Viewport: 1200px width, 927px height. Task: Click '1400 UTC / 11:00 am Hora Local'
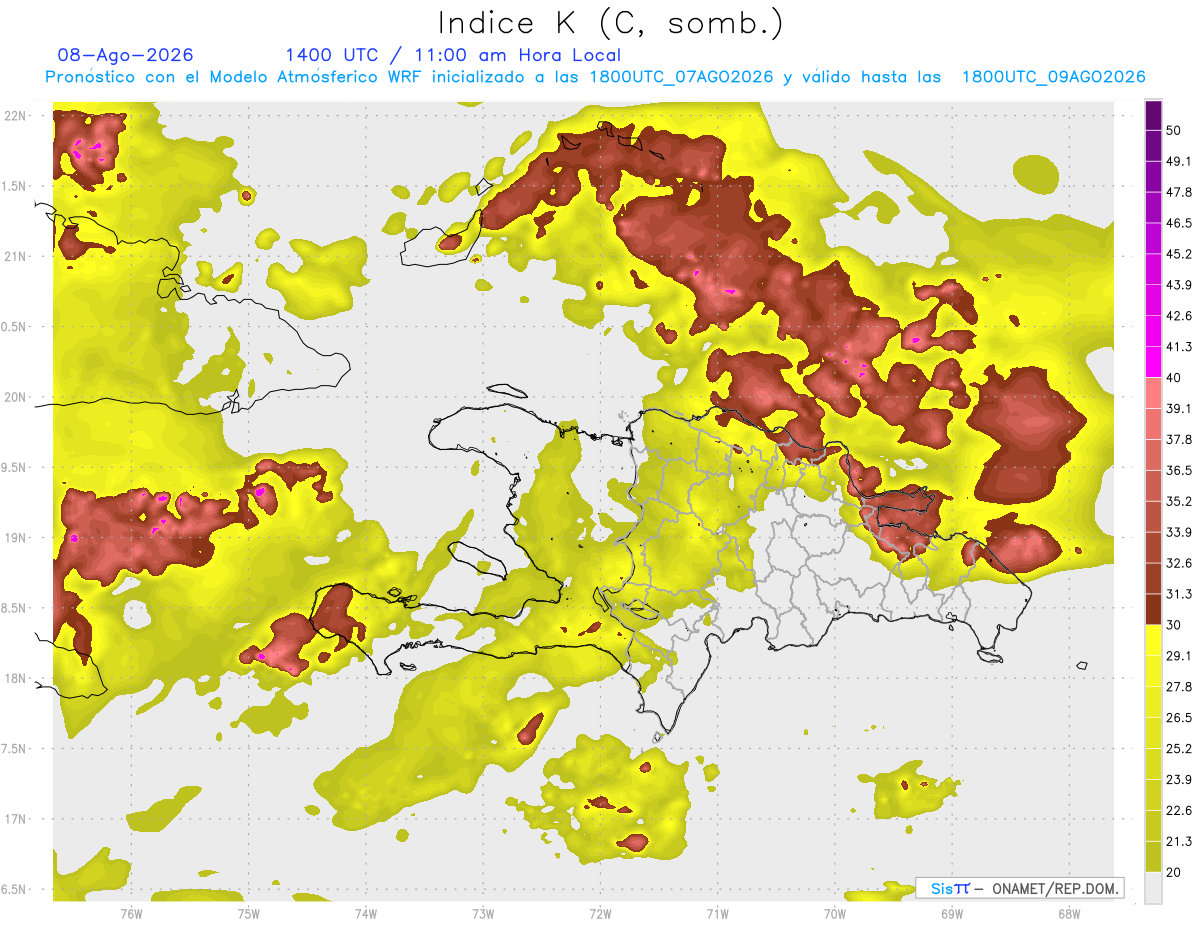coord(453,55)
